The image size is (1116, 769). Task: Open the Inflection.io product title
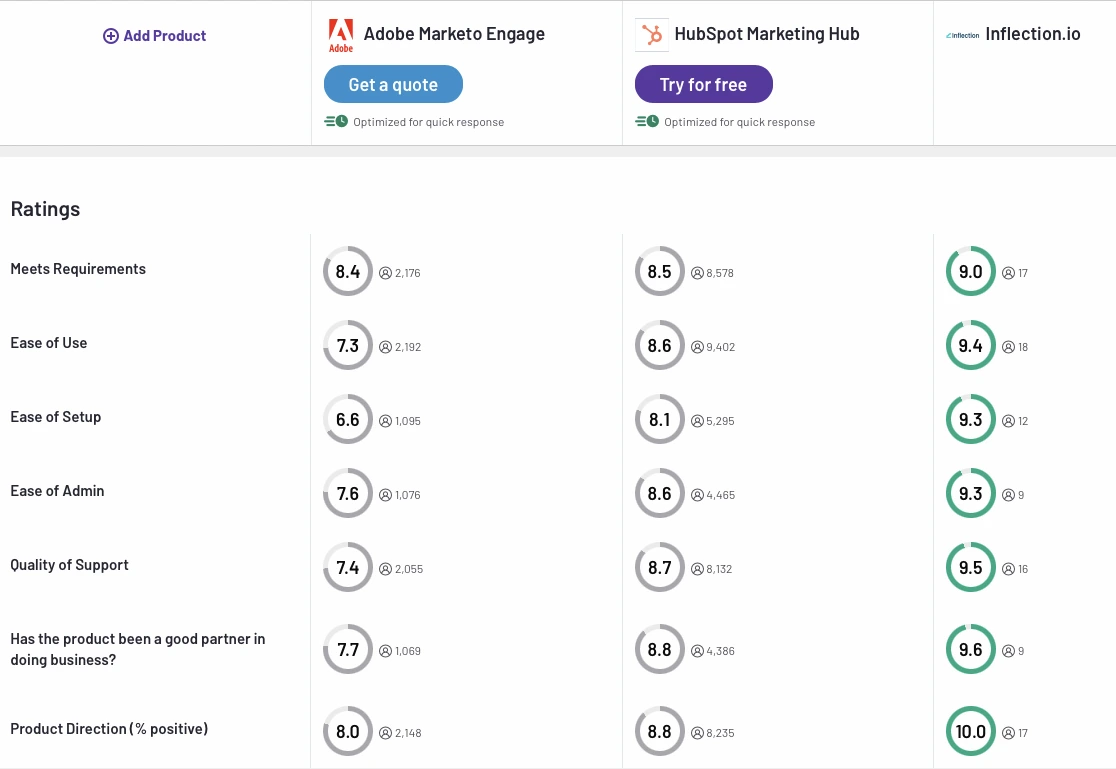(1033, 34)
